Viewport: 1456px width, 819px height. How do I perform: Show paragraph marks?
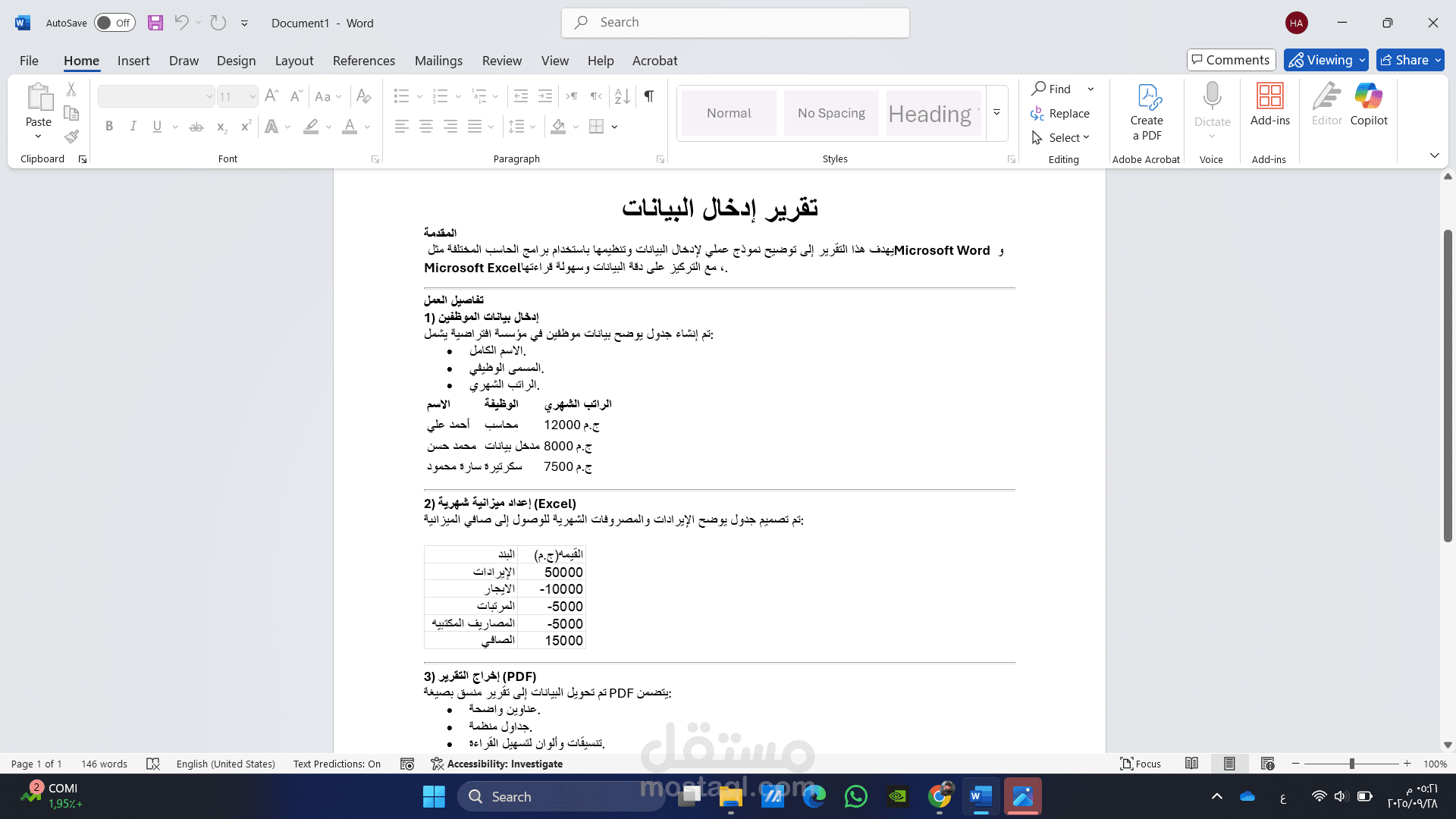(x=648, y=96)
